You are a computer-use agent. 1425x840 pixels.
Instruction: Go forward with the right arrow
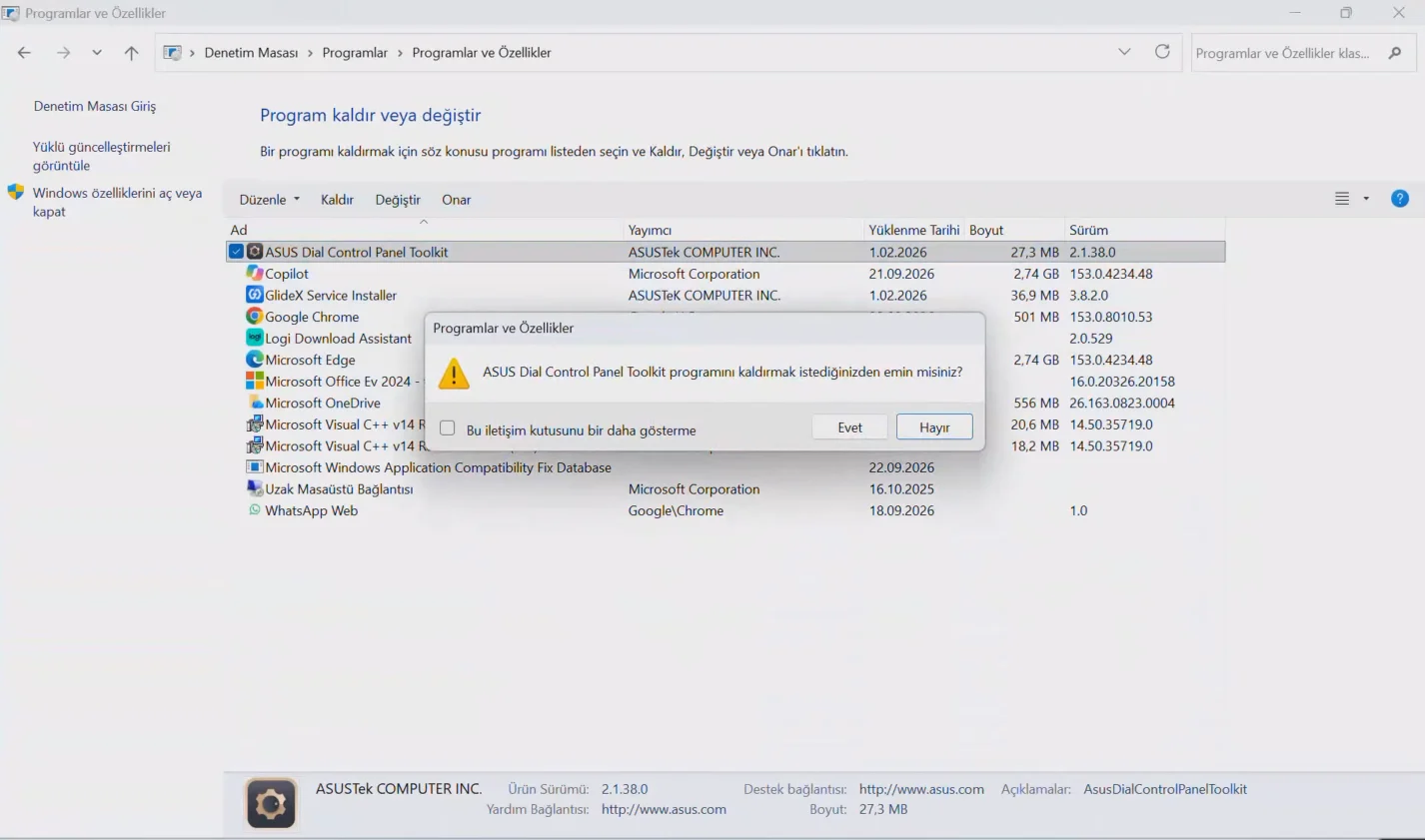coord(64,53)
